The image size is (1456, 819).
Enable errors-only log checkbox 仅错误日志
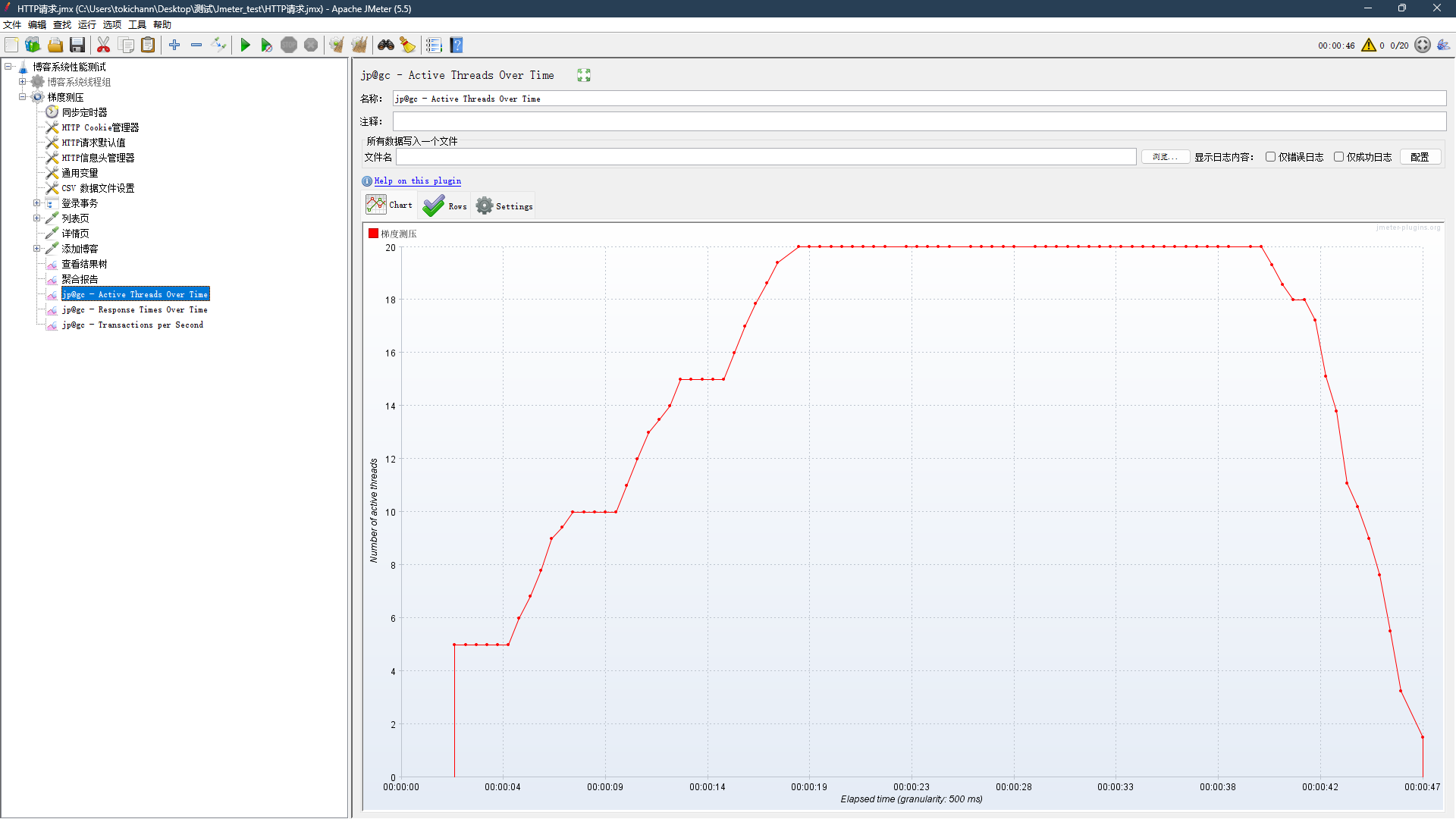coord(1271,157)
